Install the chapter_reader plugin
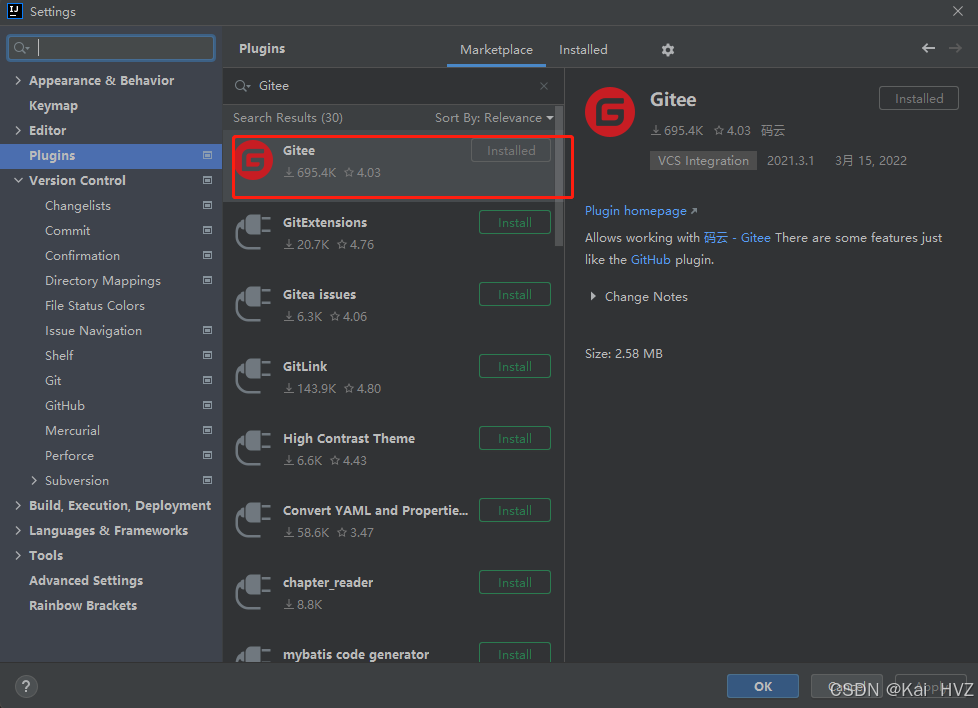The image size is (978, 708). click(515, 583)
